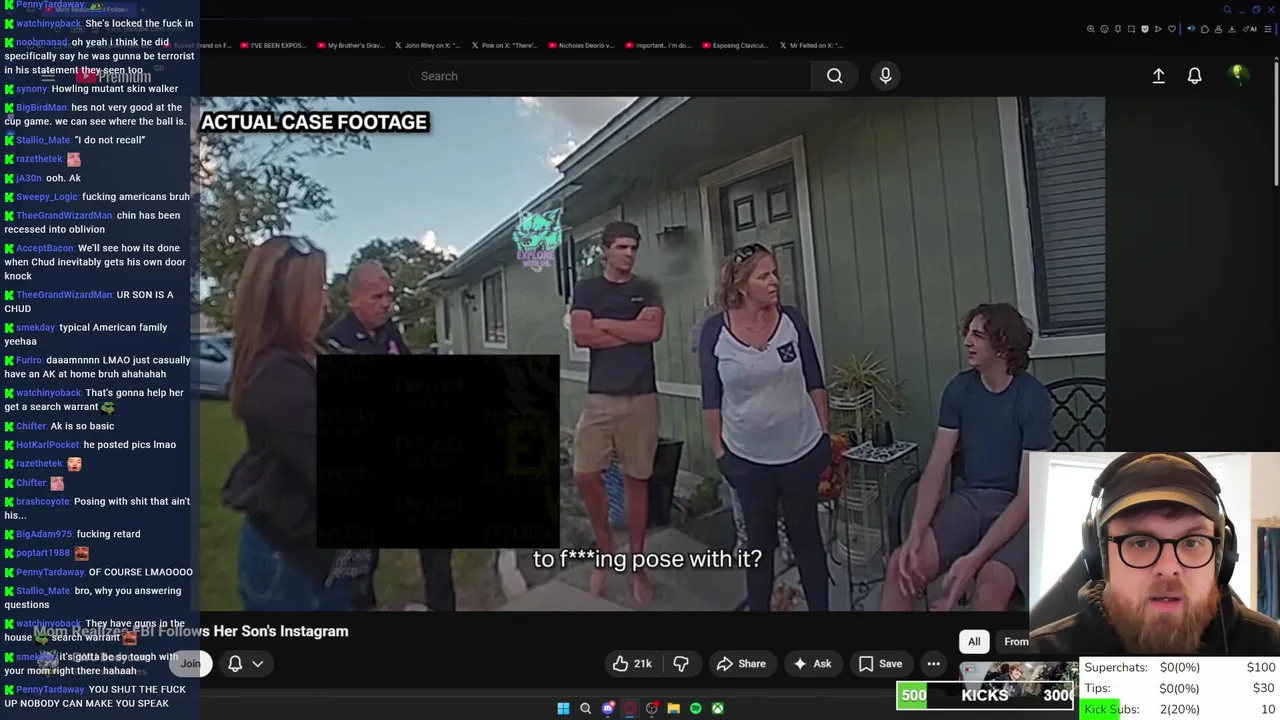Image resolution: width=1280 pixels, height=720 pixels.
Task: Open the extensions cube icon in browser toolbar
Action: click(x=1204, y=29)
